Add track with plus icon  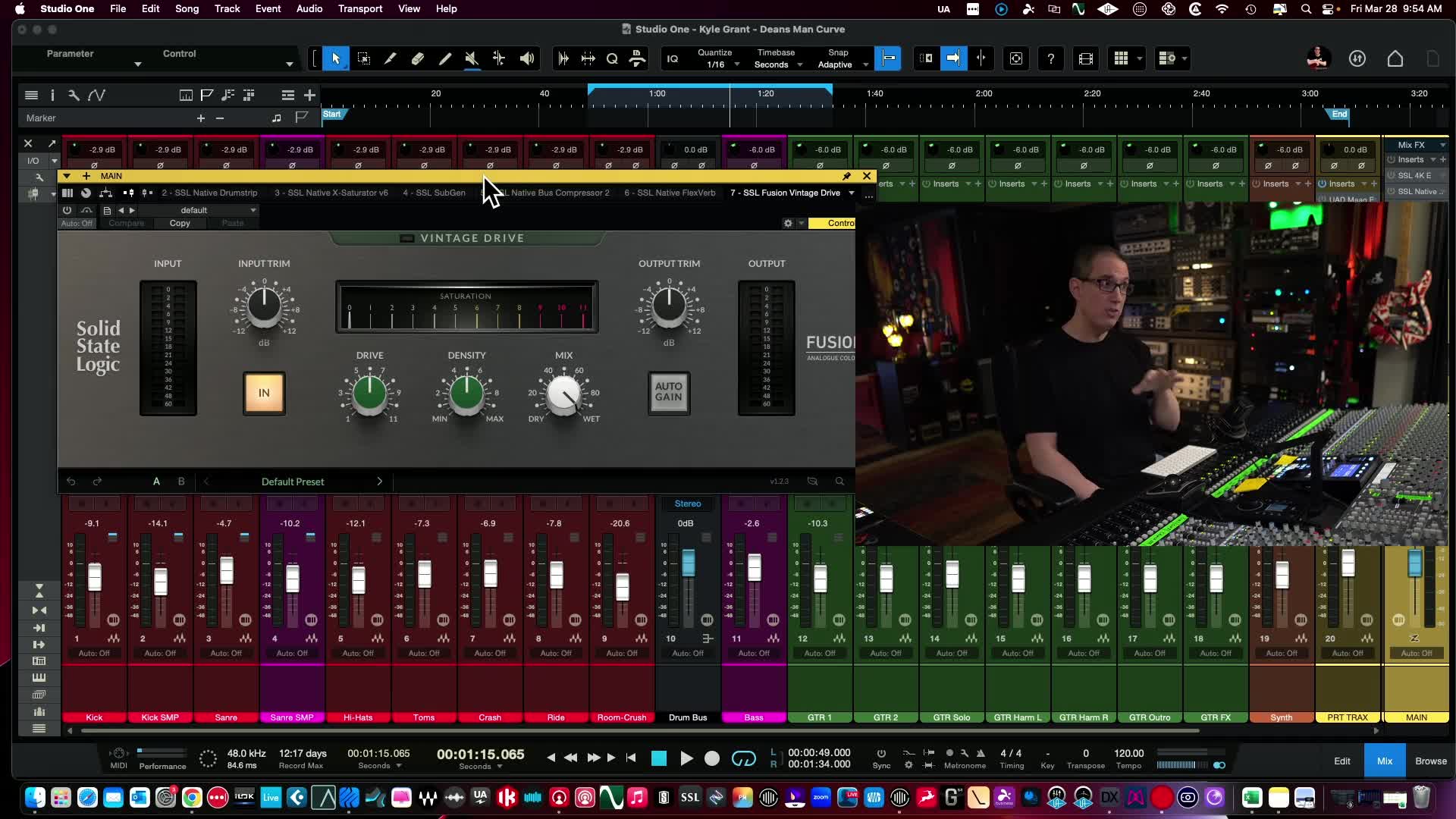pyautogui.click(x=309, y=95)
